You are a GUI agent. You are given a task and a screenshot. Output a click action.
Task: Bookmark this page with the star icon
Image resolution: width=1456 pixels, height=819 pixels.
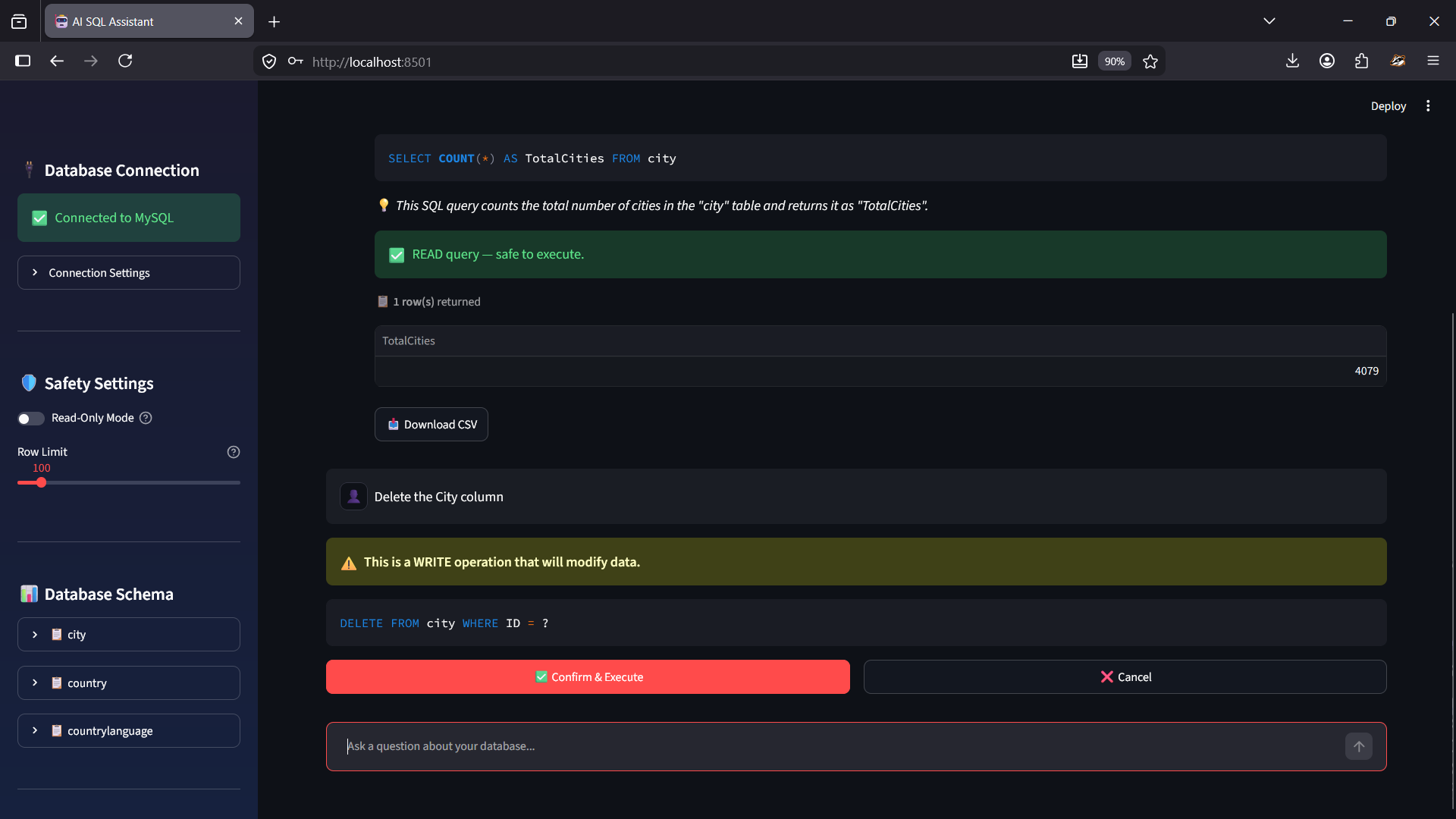pyautogui.click(x=1150, y=61)
